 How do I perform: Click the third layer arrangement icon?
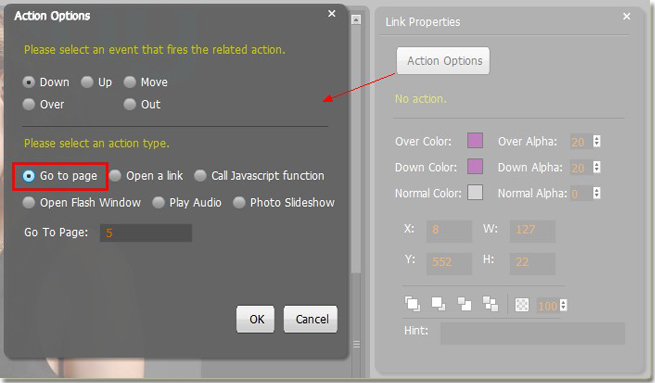click(464, 304)
